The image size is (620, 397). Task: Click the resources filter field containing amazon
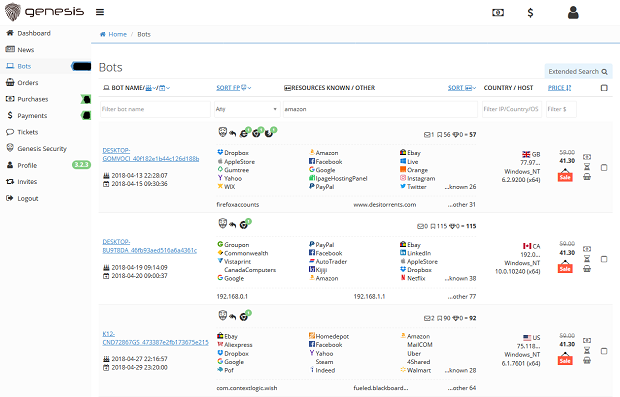pos(380,109)
